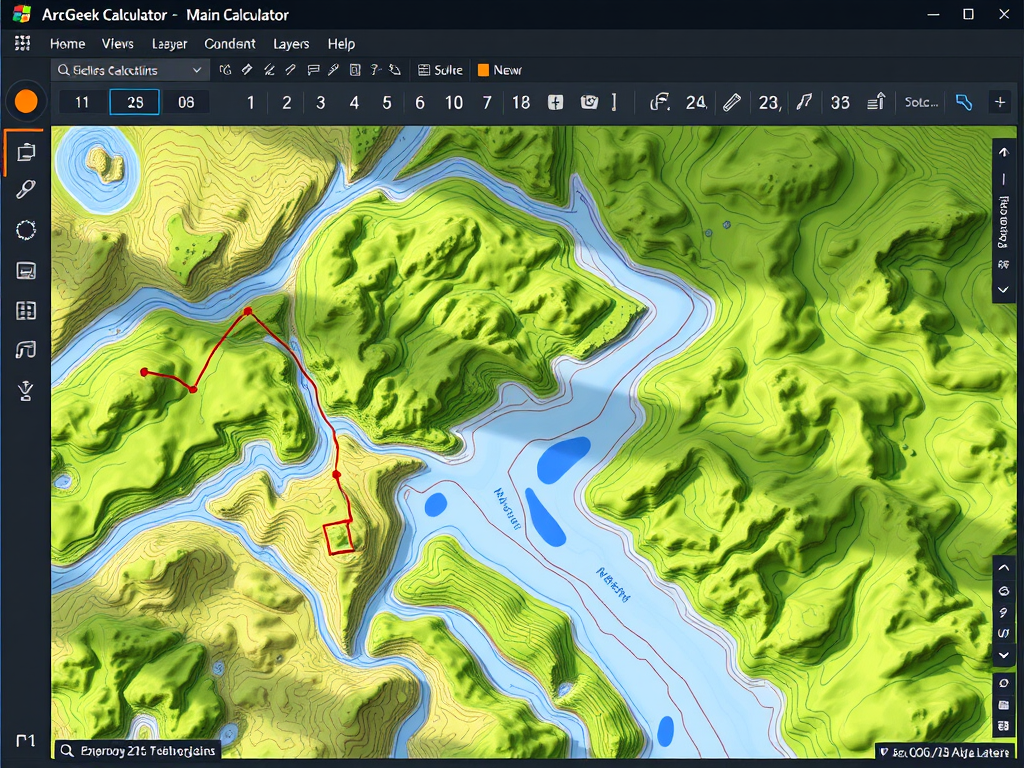The width and height of the screenshot is (1024, 768).
Task: Toggle the orange New indicator in the toolbar
Action: tap(500, 70)
